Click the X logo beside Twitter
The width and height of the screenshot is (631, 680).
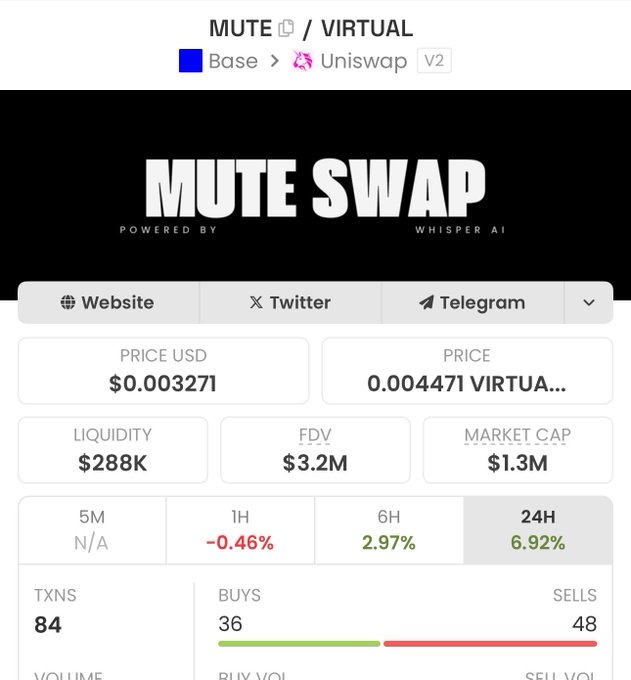(x=256, y=302)
